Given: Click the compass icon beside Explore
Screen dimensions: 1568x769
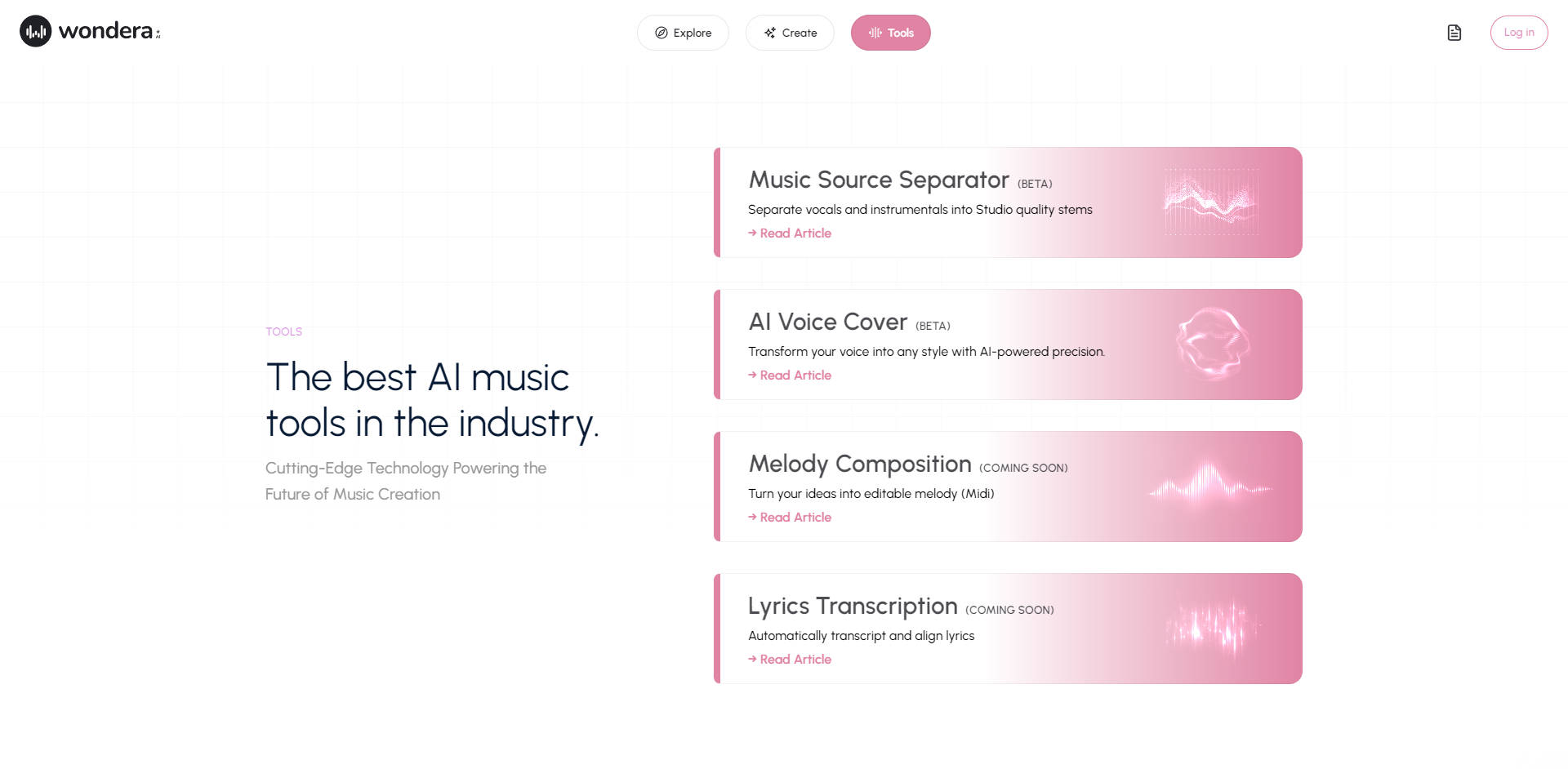Looking at the screenshot, I should (661, 33).
